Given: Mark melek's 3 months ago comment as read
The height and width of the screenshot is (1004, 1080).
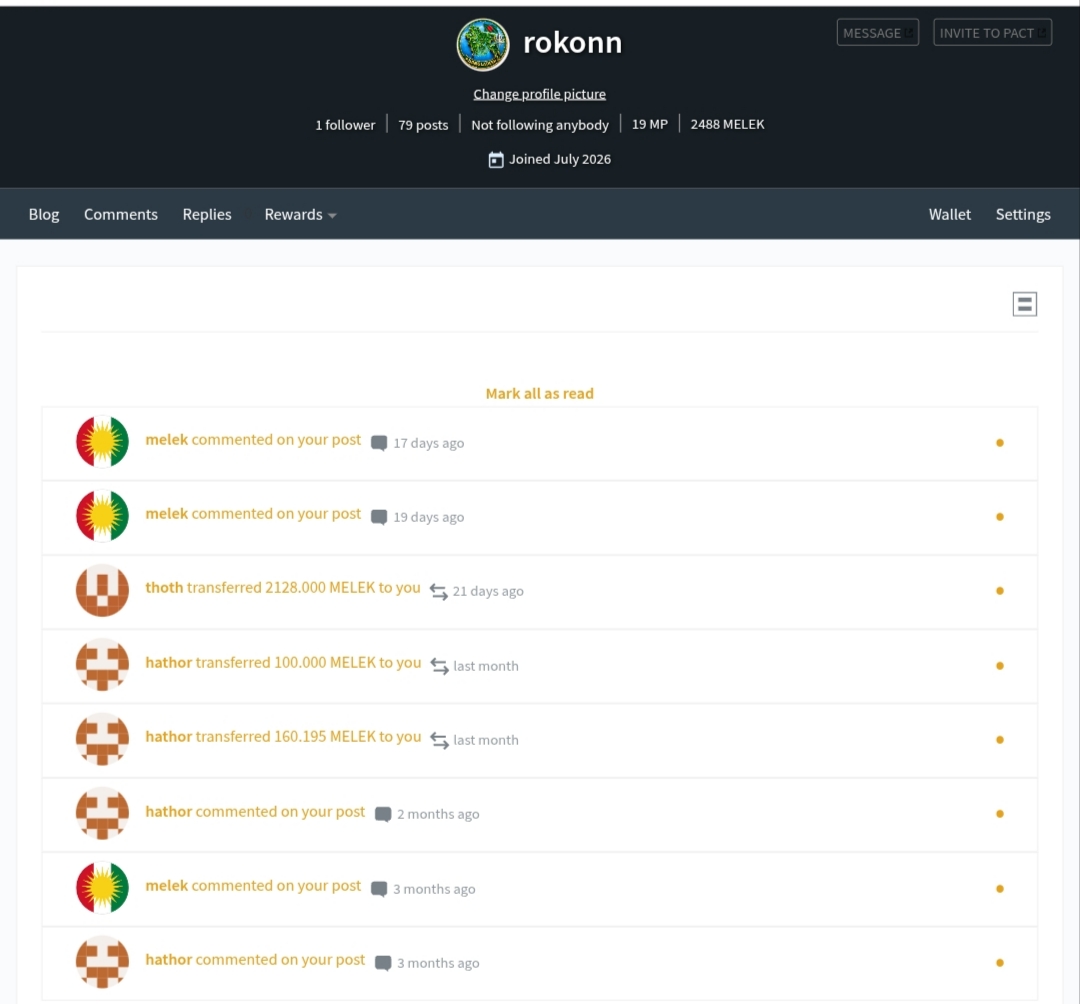Looking at the screenshot, I should coord(999,888).
